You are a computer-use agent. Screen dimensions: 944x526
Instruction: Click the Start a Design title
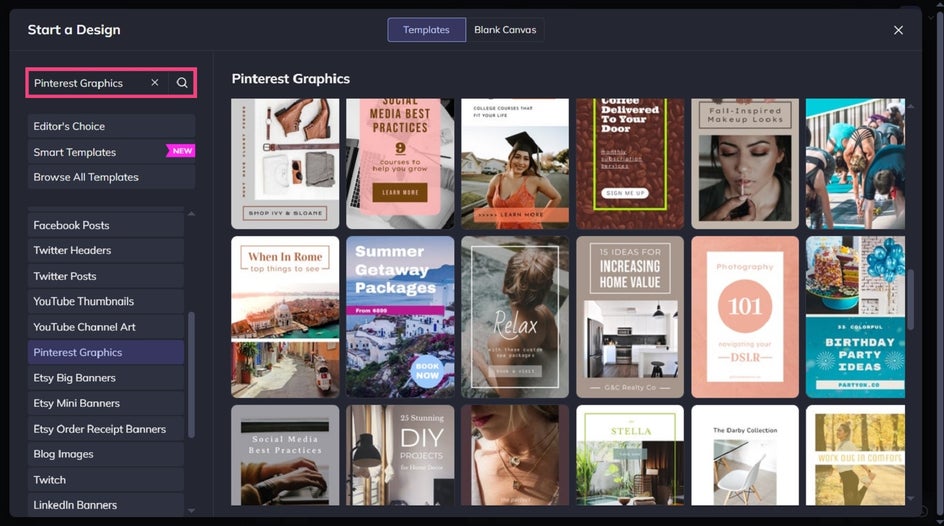click(74, 29)
